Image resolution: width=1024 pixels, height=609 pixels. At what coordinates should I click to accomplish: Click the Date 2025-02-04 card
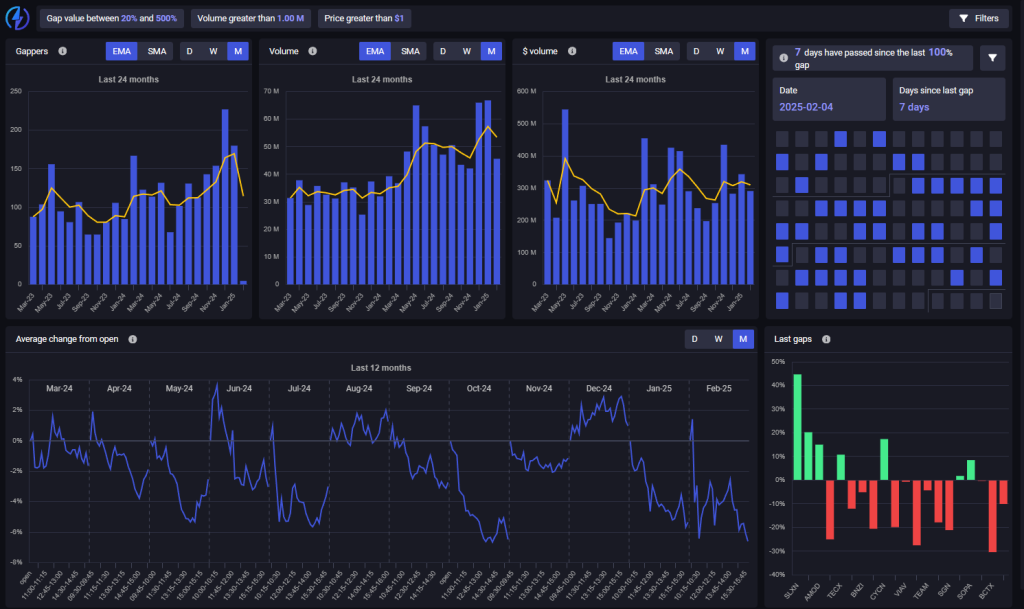829,99
